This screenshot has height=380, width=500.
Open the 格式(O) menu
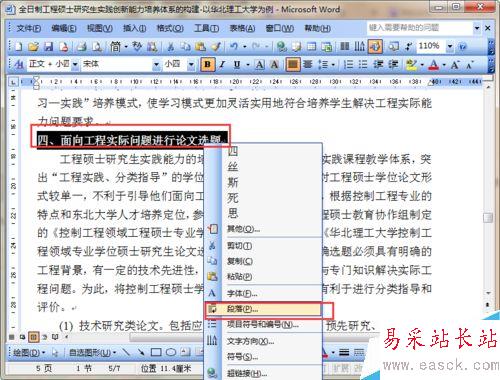tap(170, 28)
